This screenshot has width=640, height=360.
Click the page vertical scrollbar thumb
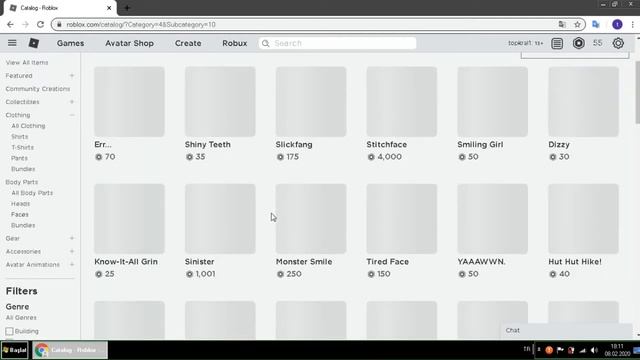(638, 92)
